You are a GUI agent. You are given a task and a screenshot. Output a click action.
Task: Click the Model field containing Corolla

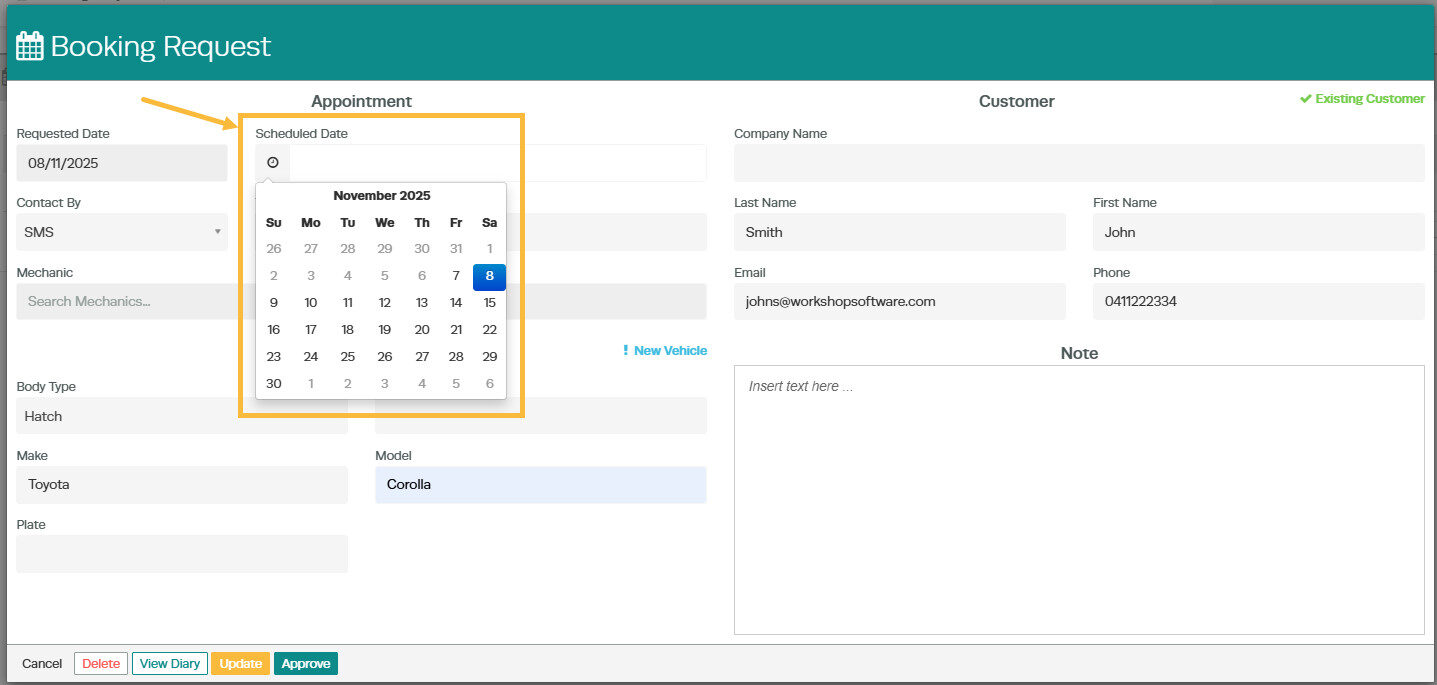click(x=541, y=485)
